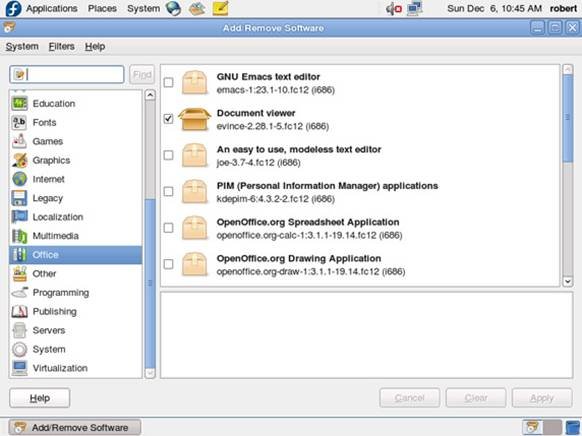This screenshot has width=582, height=436.
Task: Click the Servers category icon
Action: 19,331
